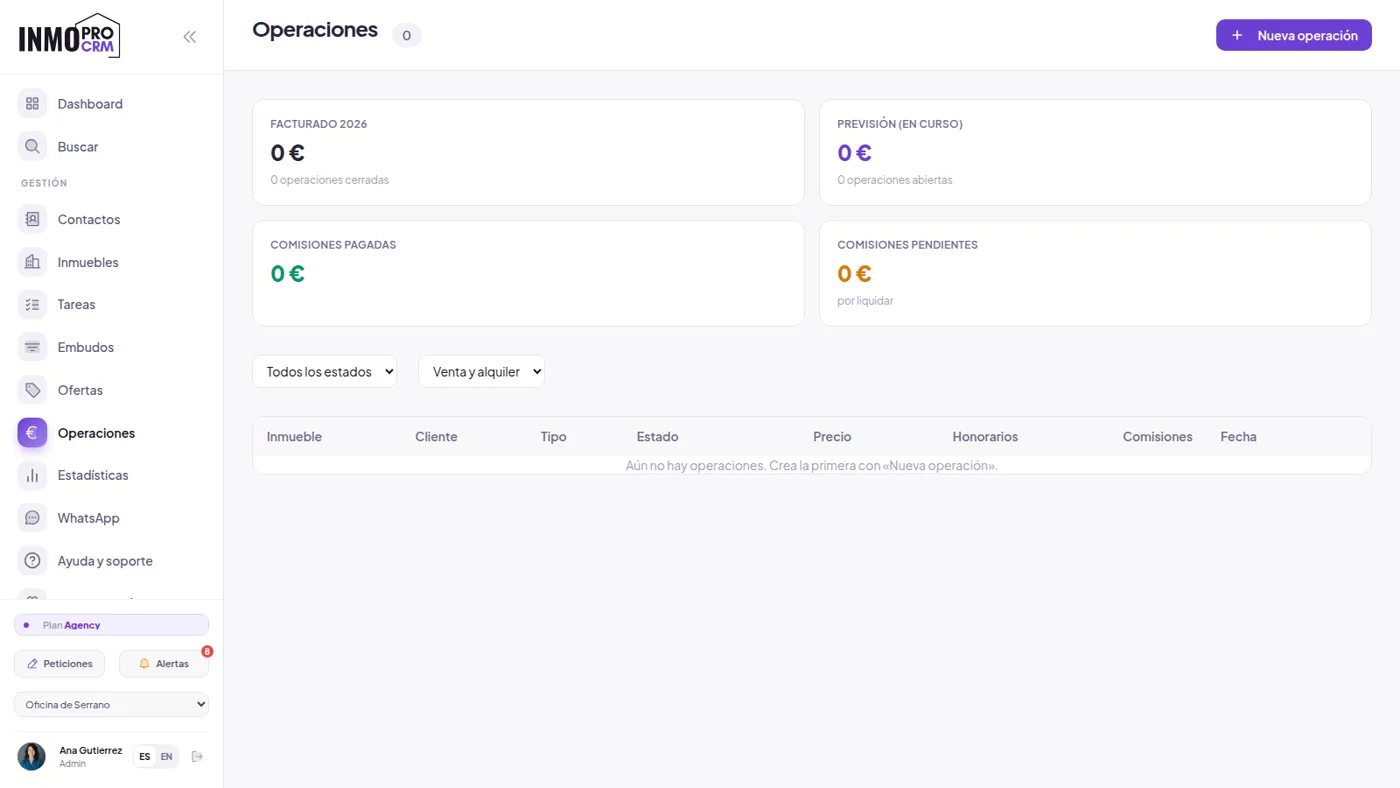Click Ana Gutierrez's profile avatar
Image resolution: width=1400 pixels, height=788 pixels.
[32, 756]
